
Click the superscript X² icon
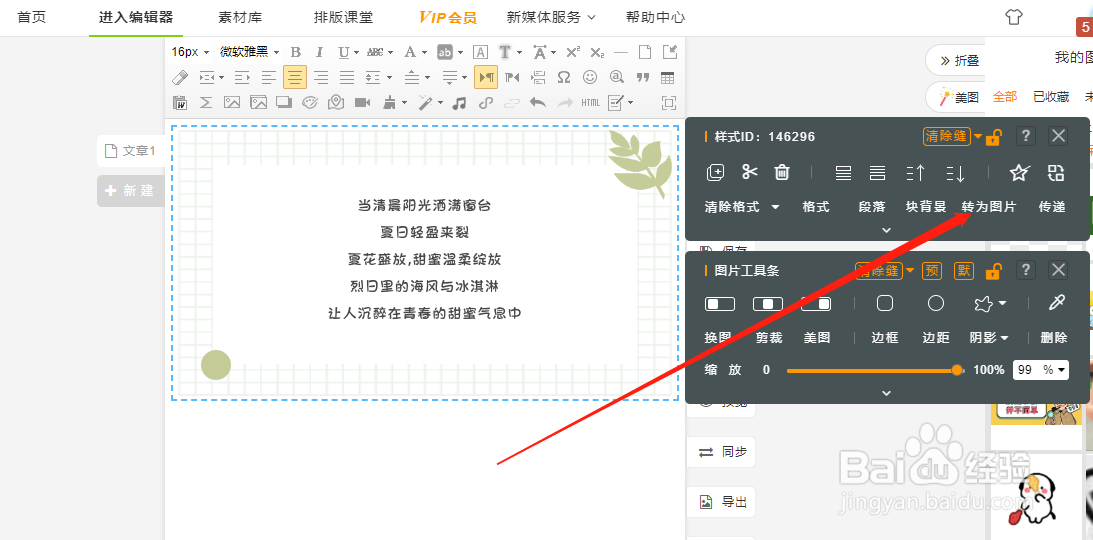pyautogui.click(x=573, y=52)
